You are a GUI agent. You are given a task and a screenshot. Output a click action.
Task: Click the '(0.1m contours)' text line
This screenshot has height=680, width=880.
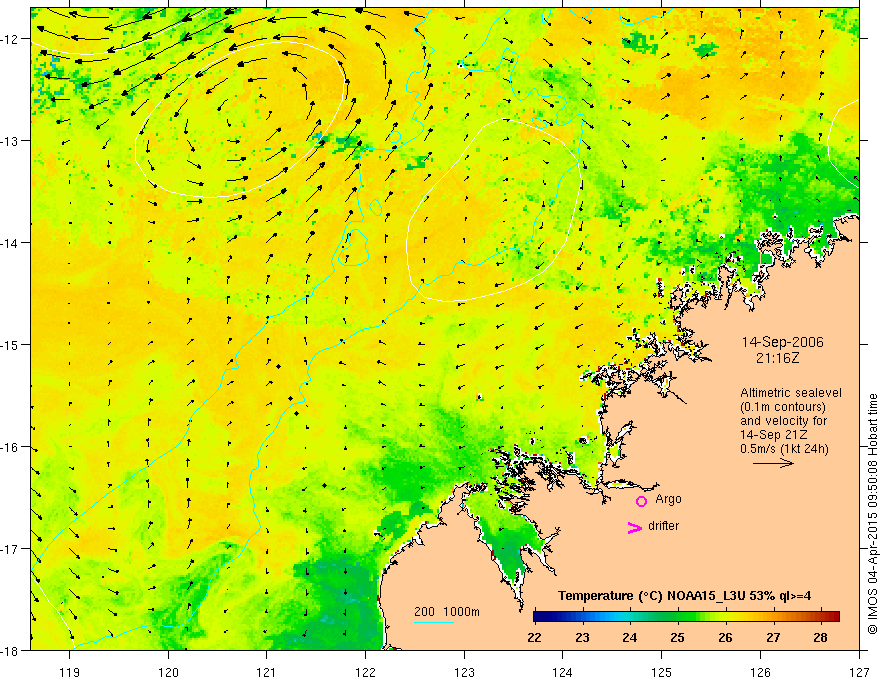point(783,407)
